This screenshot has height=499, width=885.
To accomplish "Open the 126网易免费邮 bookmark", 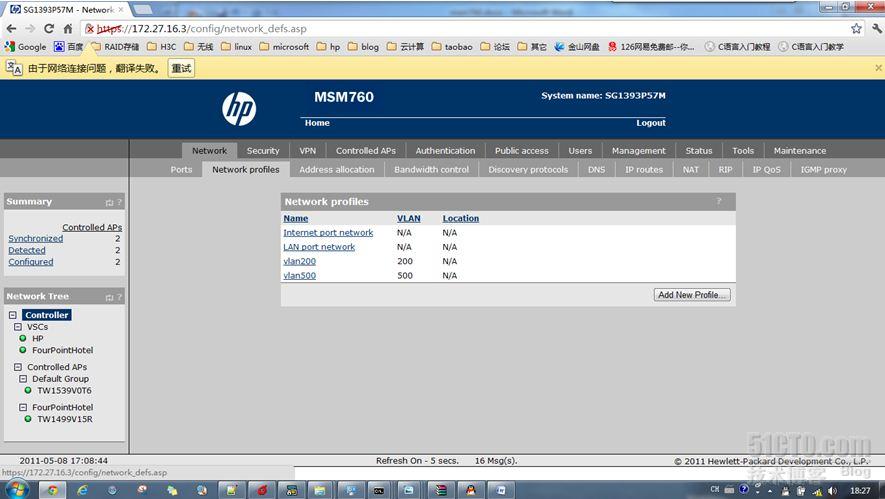I will tap(651, 47).
